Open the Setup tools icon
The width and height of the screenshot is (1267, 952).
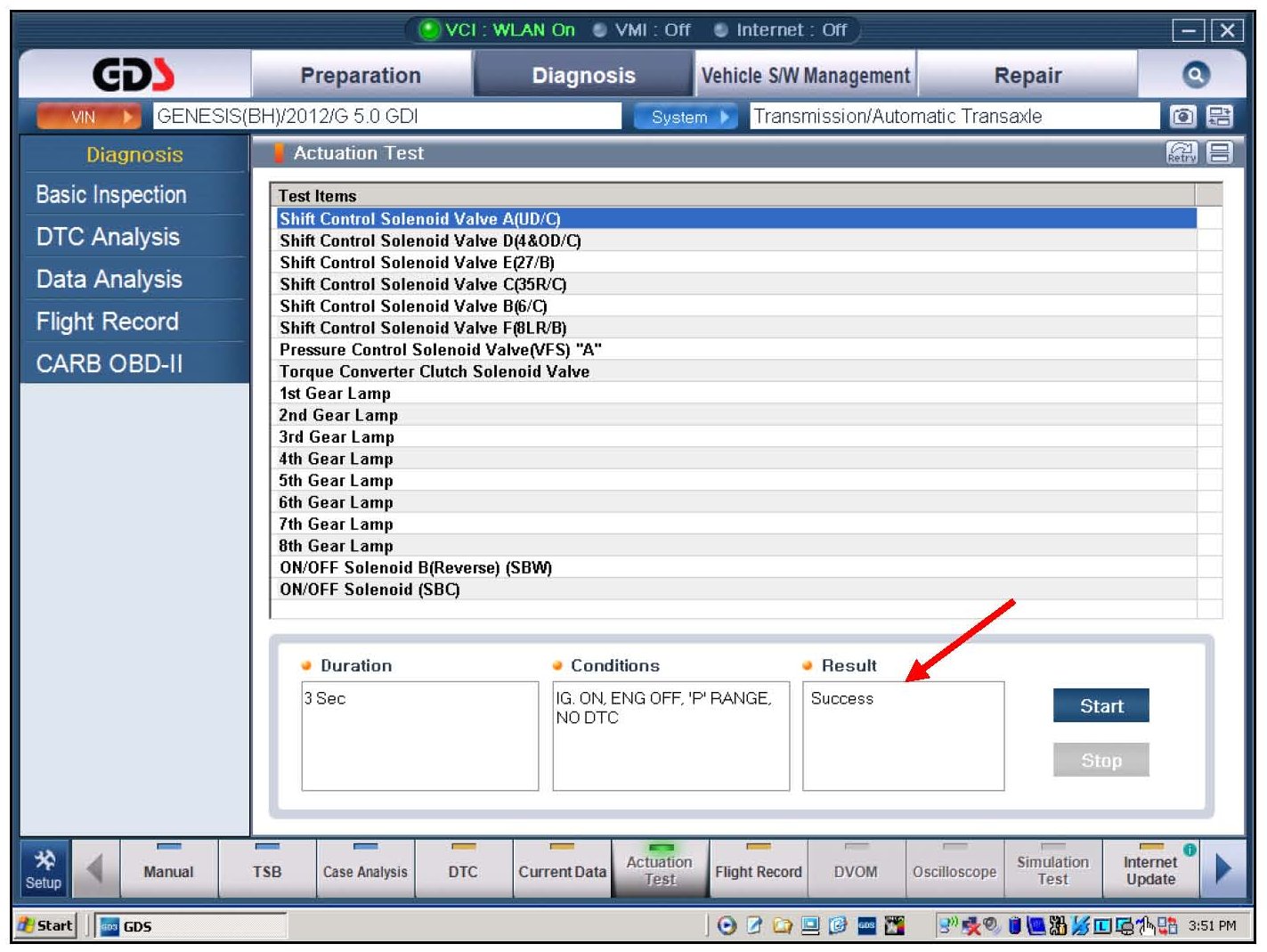click(x=44, y=869)
